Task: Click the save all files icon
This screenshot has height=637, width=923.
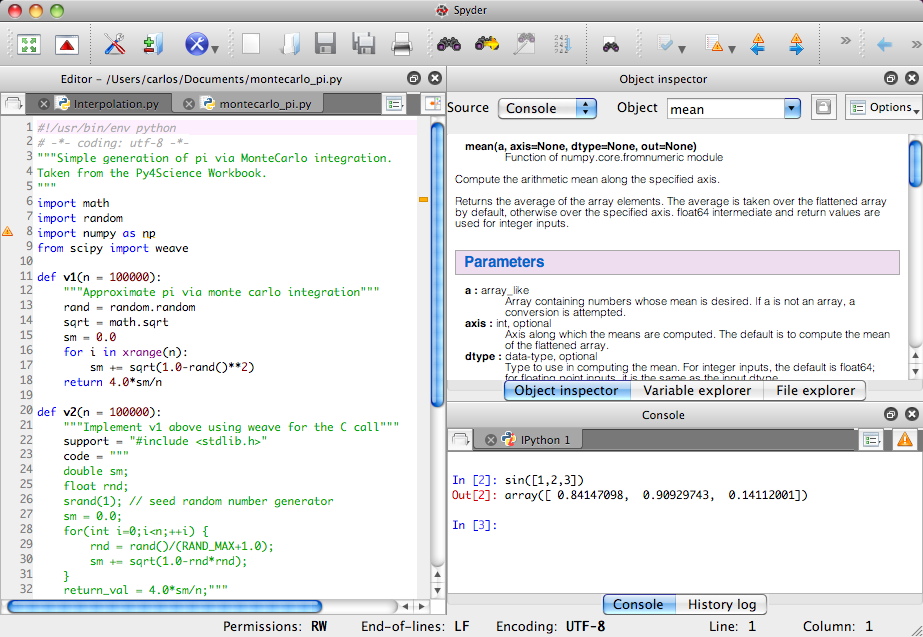Action: (363, 44)
